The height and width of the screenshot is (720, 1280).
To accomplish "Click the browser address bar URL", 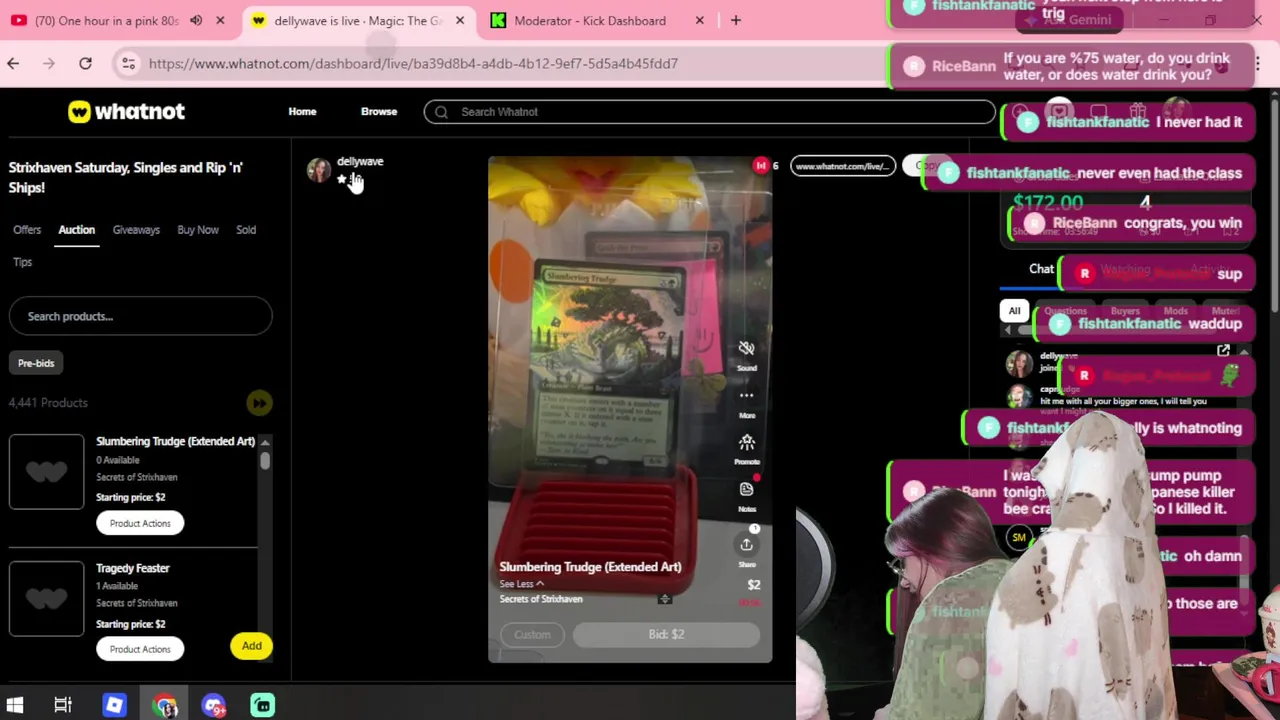I will (x=413, y=64).
